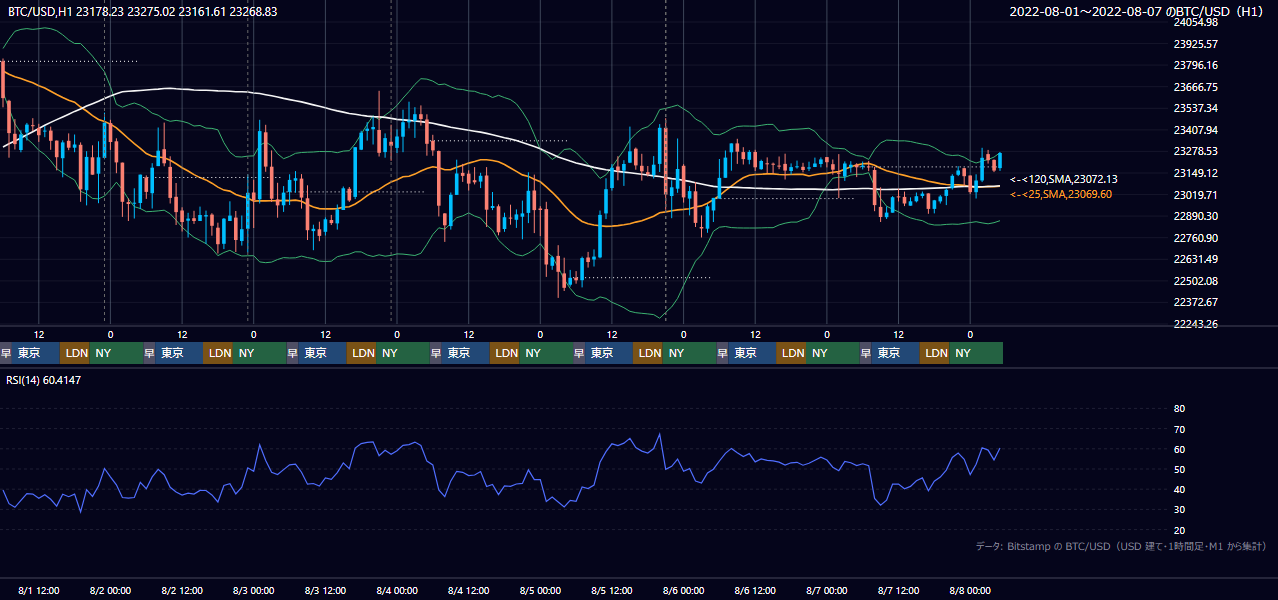
Task: Click price axis label 22372.67
Action: [1195, 302]
